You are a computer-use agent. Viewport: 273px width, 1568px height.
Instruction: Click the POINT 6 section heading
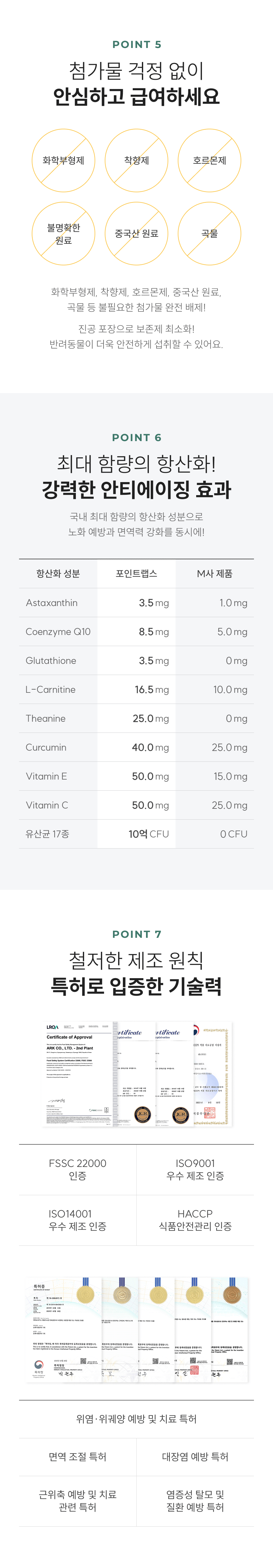click(x=136, y=438)
